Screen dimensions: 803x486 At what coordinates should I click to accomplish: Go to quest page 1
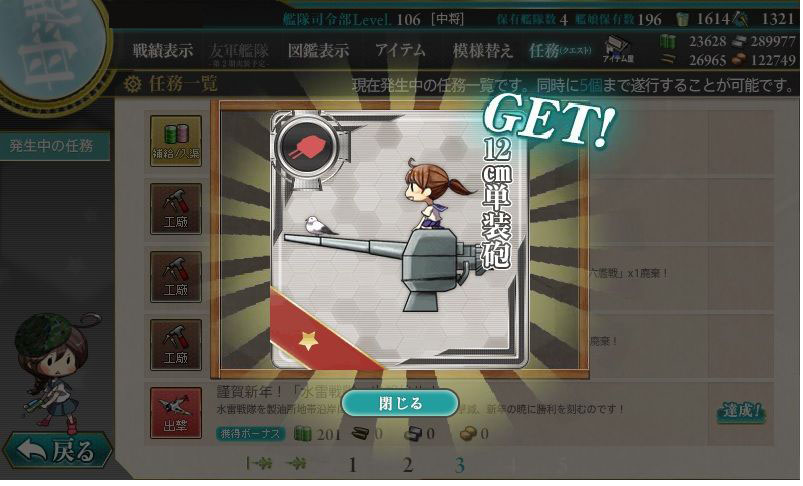point(352,465)
